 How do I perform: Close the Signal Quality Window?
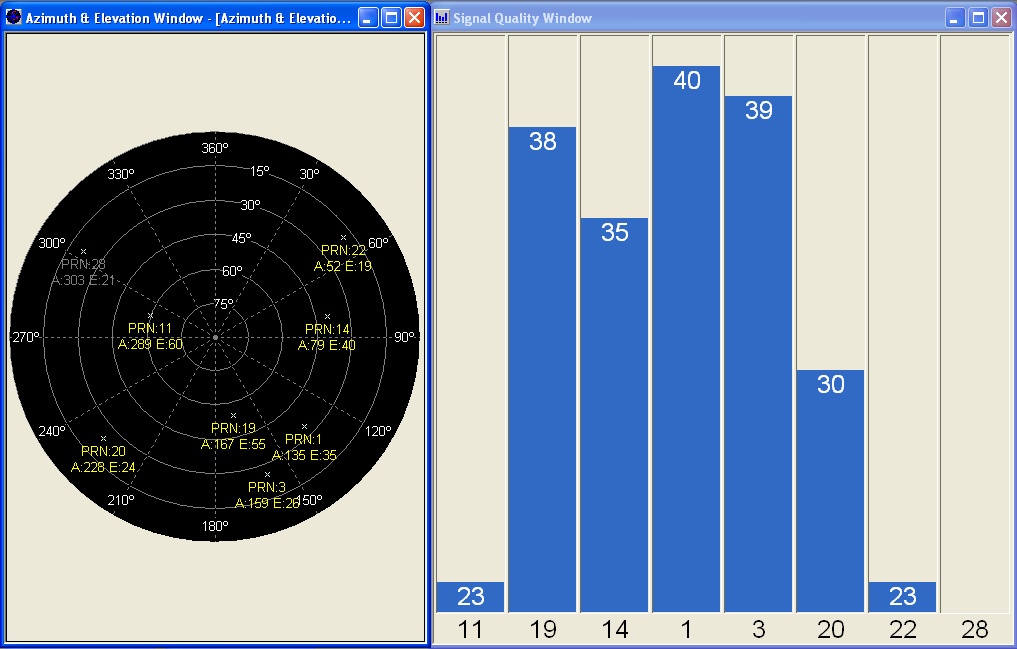pos(1000,18)
